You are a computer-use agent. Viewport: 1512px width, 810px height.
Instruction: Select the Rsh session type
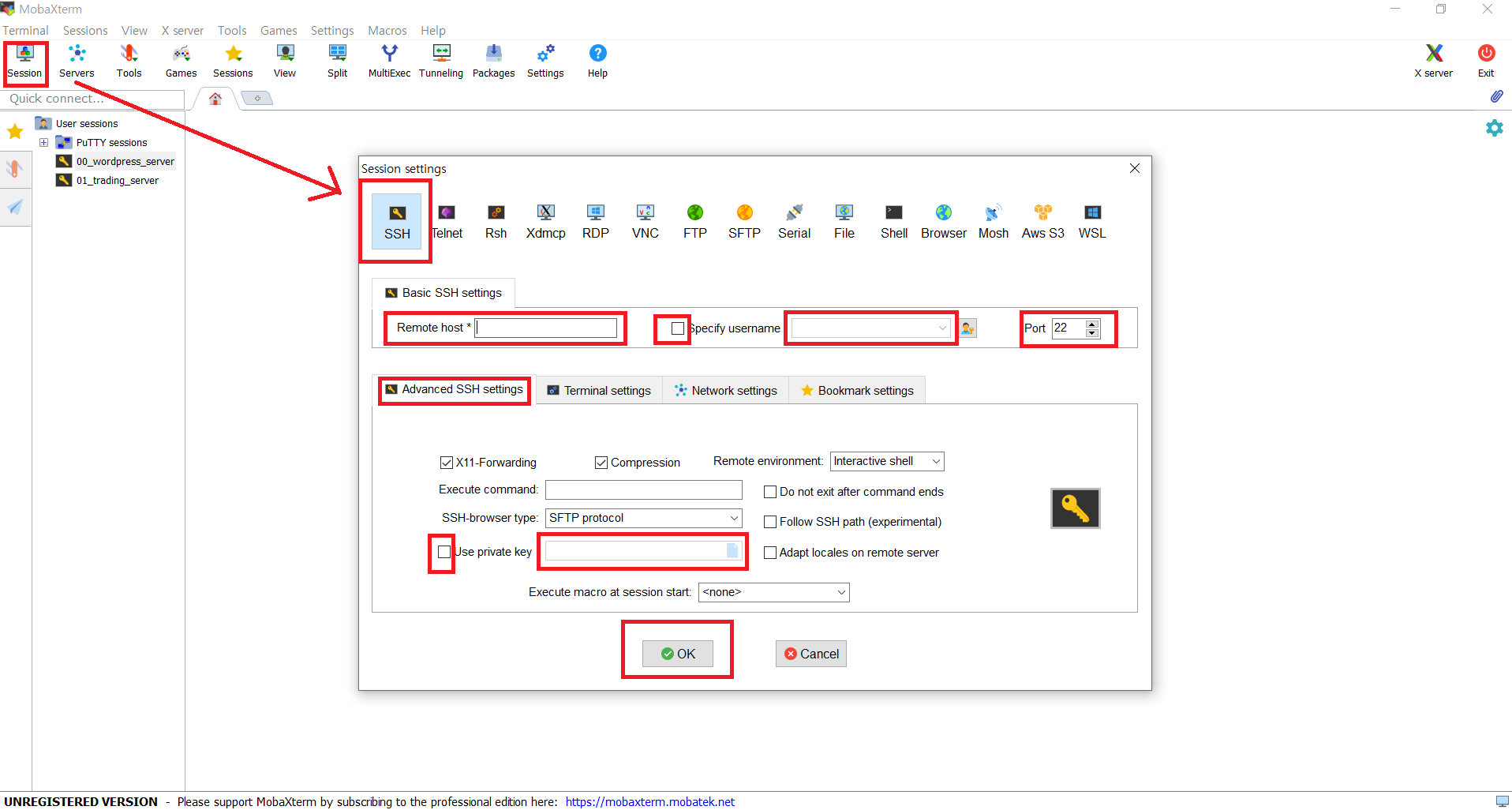(x=496, y=222)
